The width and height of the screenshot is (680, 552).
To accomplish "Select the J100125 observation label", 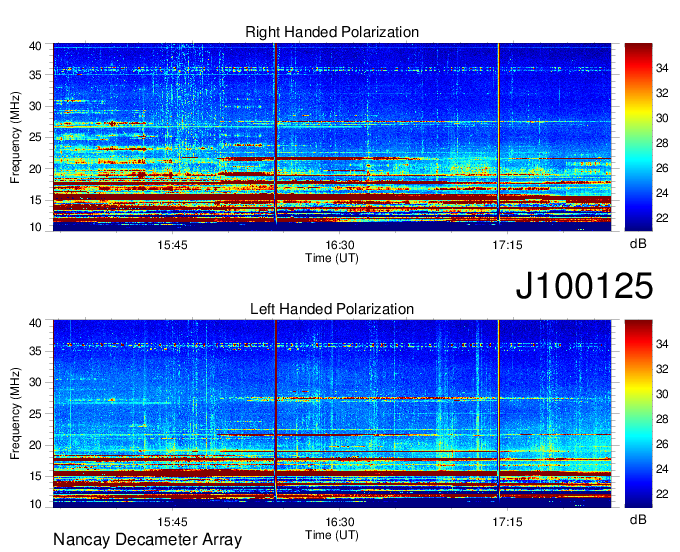I will 584,286.
